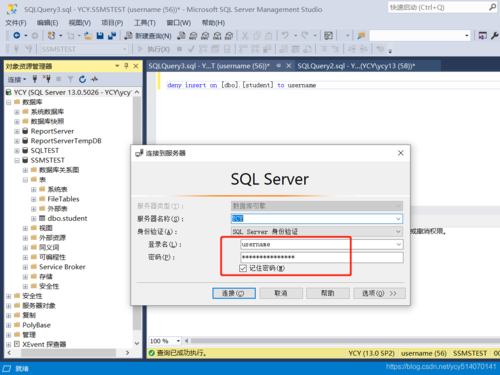Toggle the 记住密码 checkbox
The width and height of the screenshot is (500, 375).
click(243, 268)
